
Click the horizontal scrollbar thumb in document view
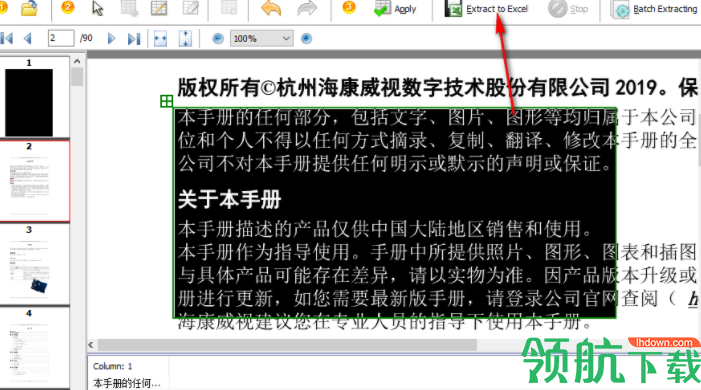tap(287, 345)
